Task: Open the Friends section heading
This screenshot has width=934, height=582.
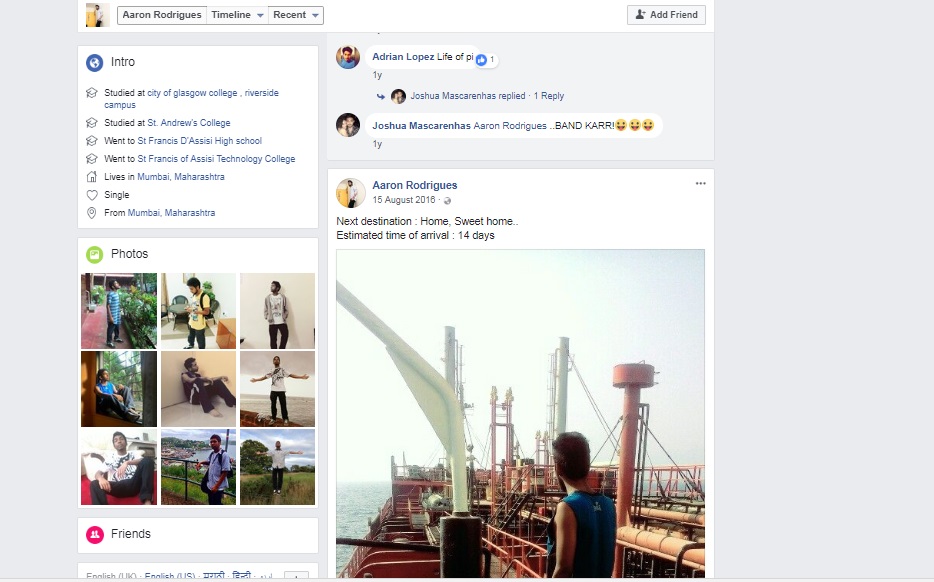Action: click(131, 534)
